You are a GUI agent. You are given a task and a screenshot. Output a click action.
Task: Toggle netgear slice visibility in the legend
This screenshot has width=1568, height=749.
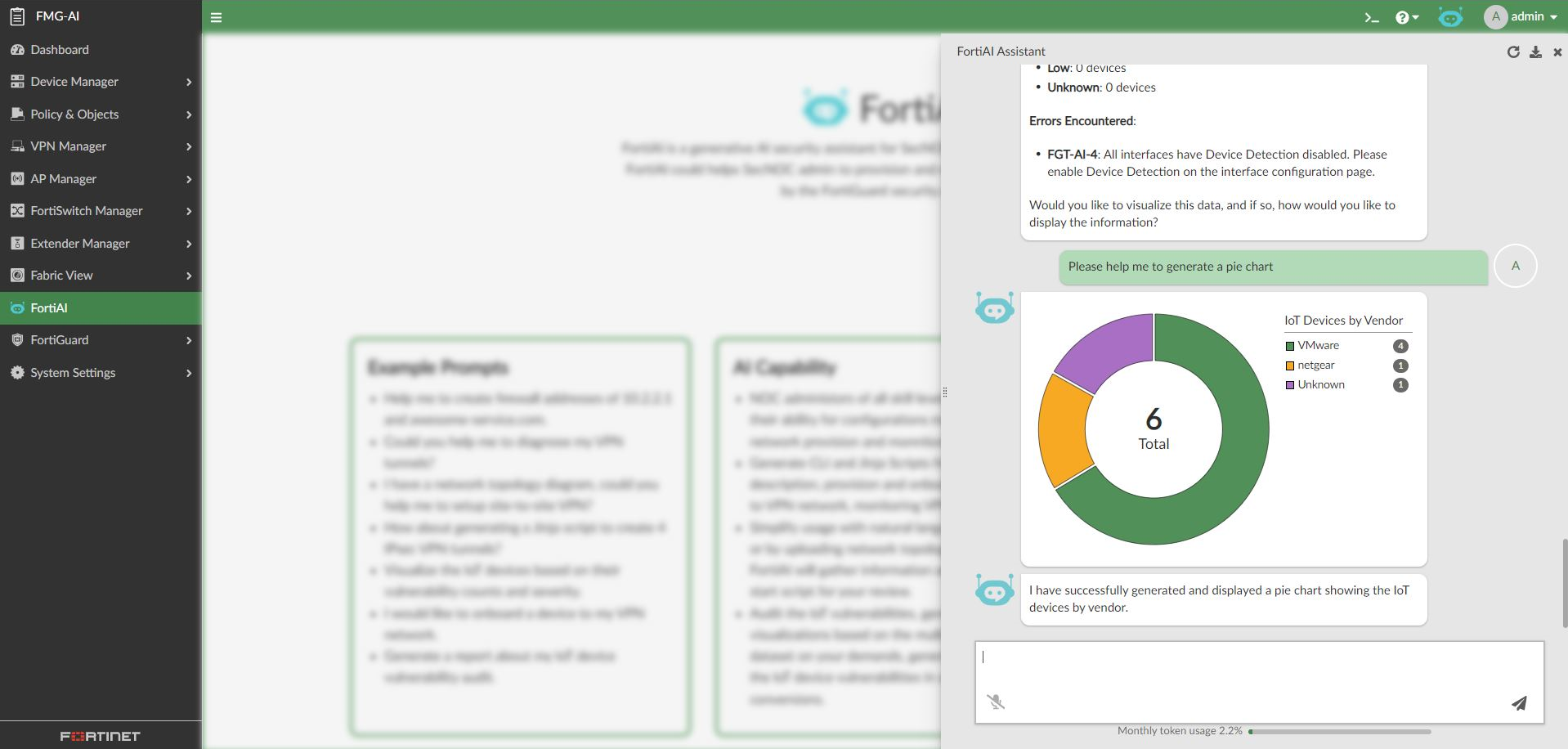pos(1315,365)
